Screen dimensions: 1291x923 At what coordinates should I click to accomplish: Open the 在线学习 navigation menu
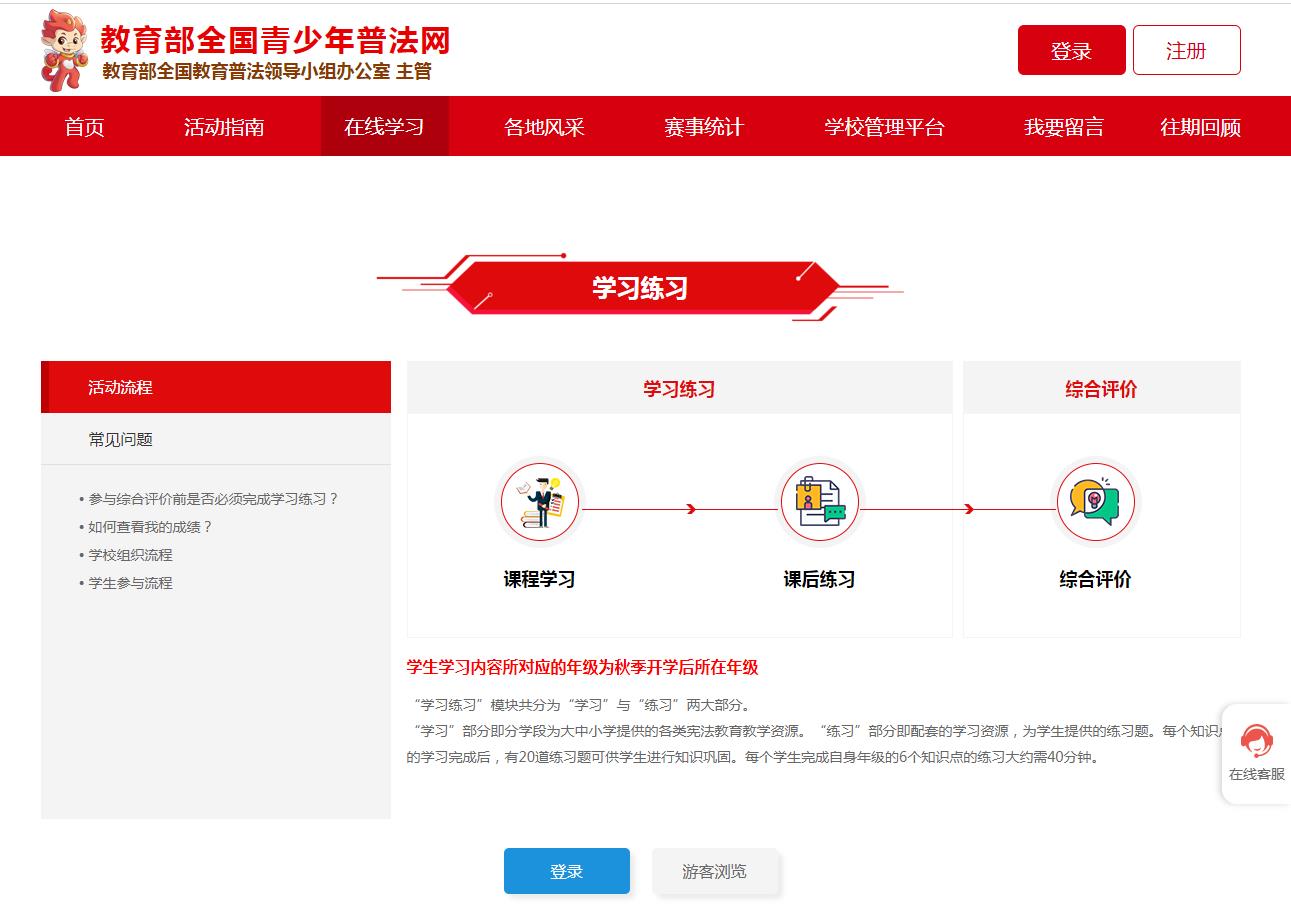coord(385,127)
